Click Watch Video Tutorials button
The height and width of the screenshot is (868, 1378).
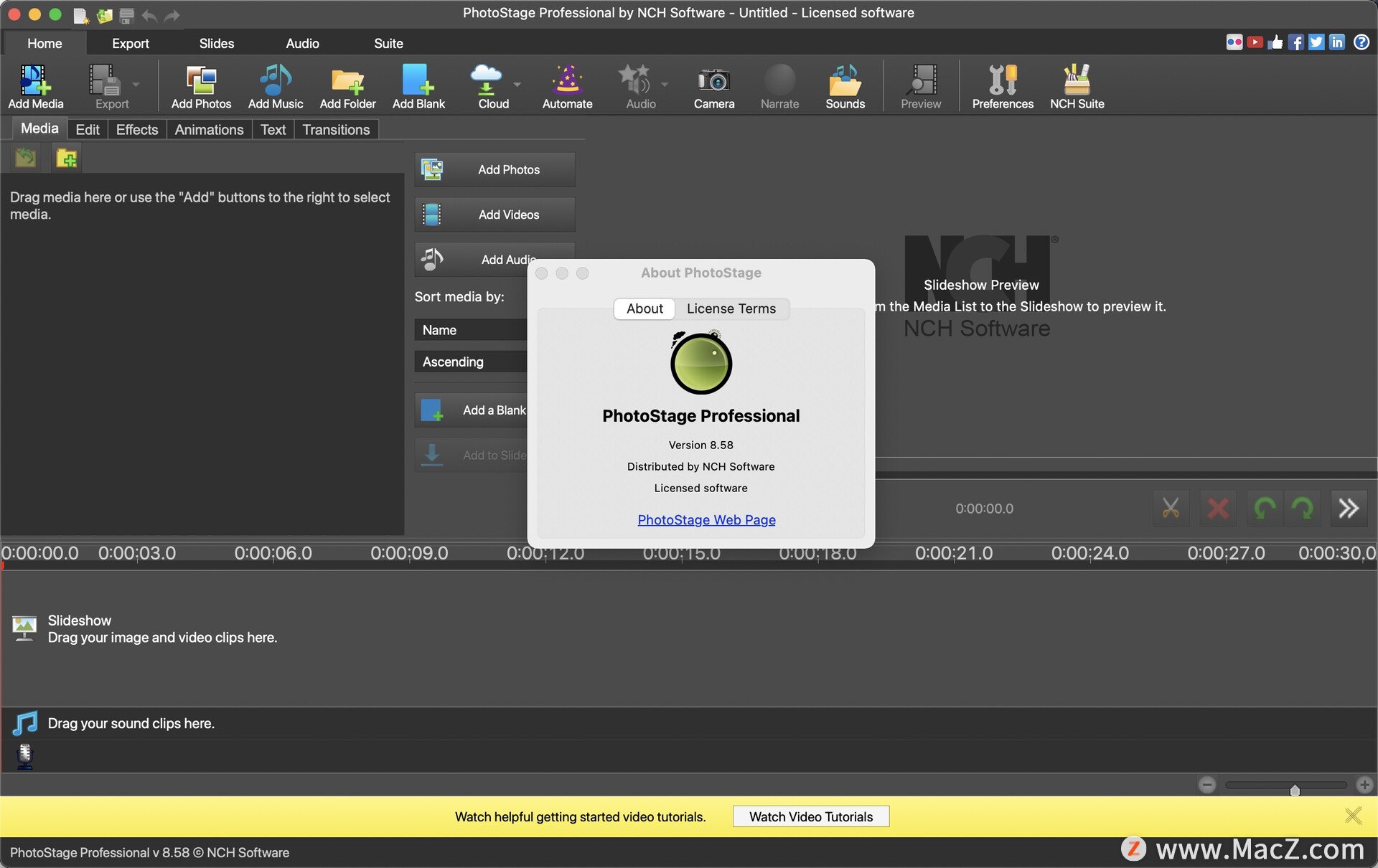coord(811,816)
